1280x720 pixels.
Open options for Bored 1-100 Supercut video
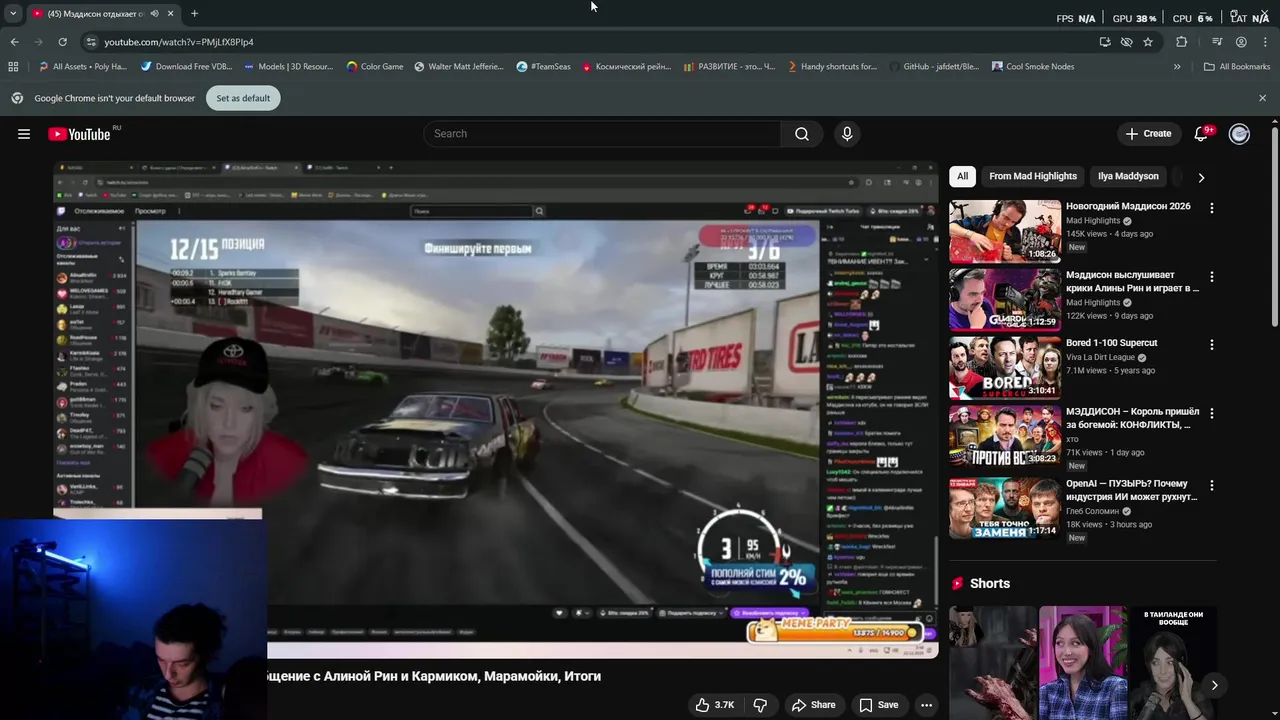click(x=1212, y=345)
